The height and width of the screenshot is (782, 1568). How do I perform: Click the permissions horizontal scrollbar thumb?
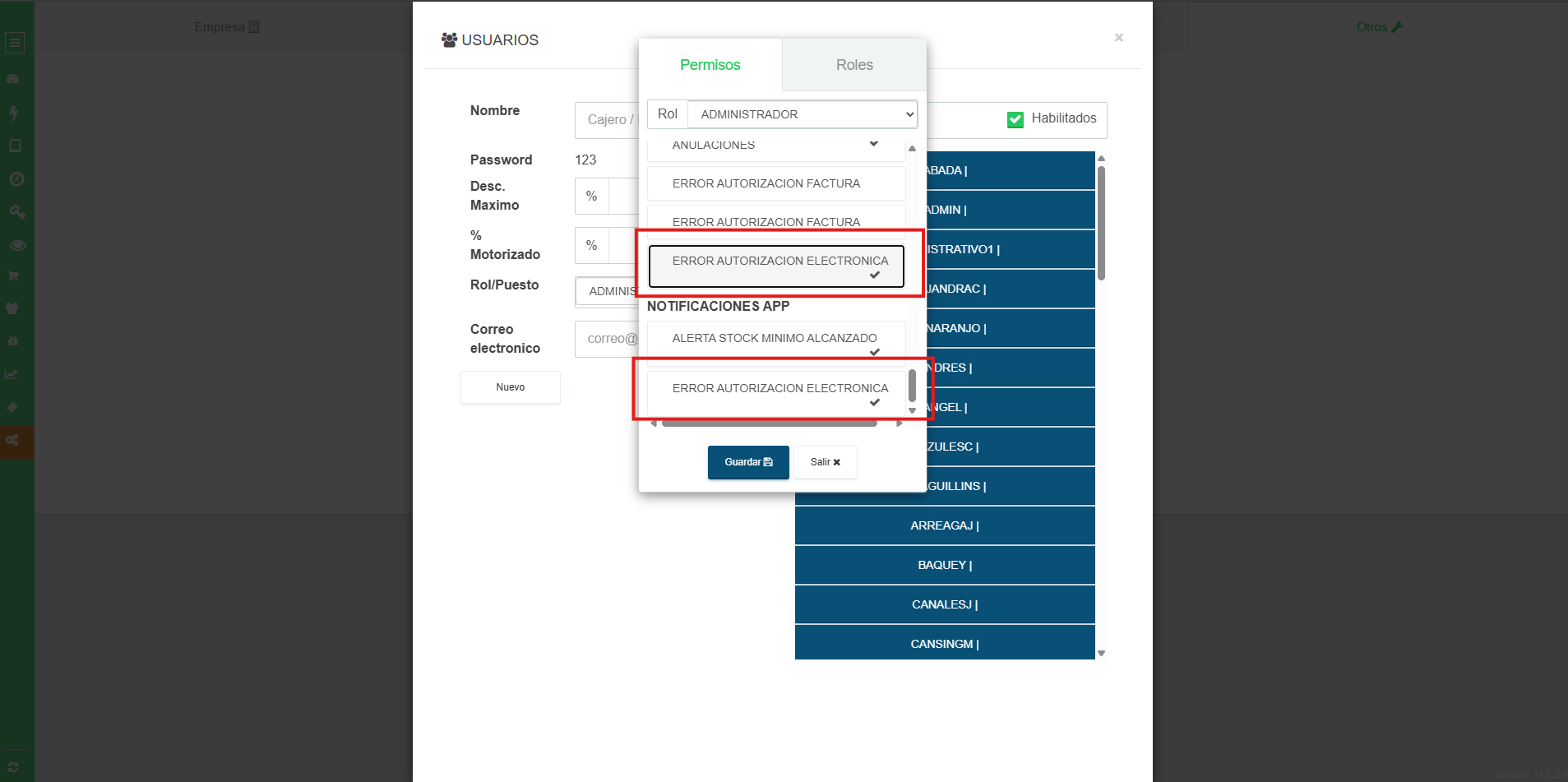coord(769,423)
